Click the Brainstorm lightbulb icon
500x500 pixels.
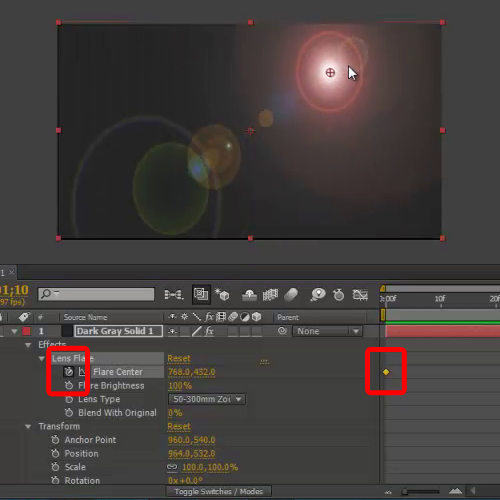pos(318,295)
